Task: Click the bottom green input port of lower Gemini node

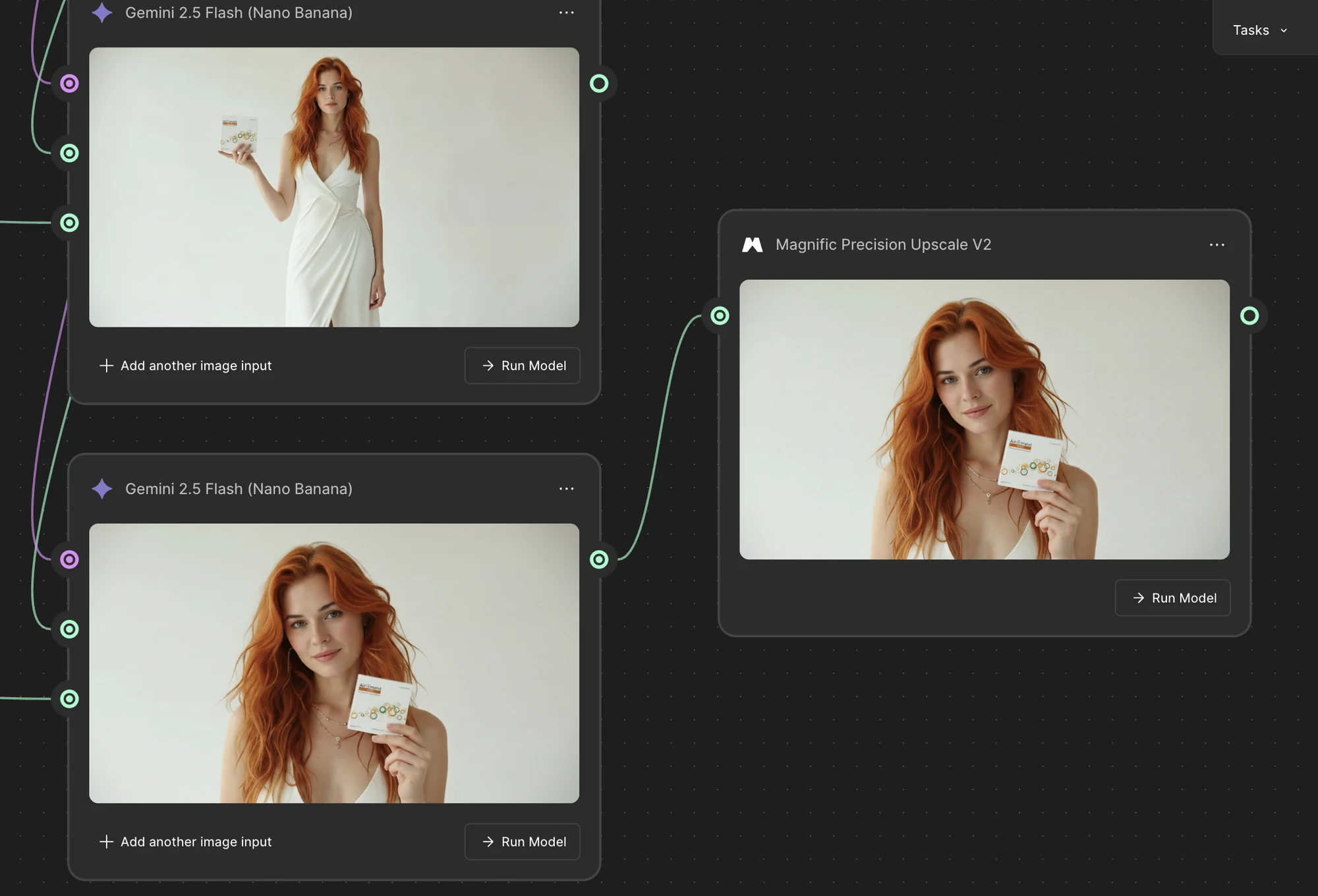Action: (69, 699)
